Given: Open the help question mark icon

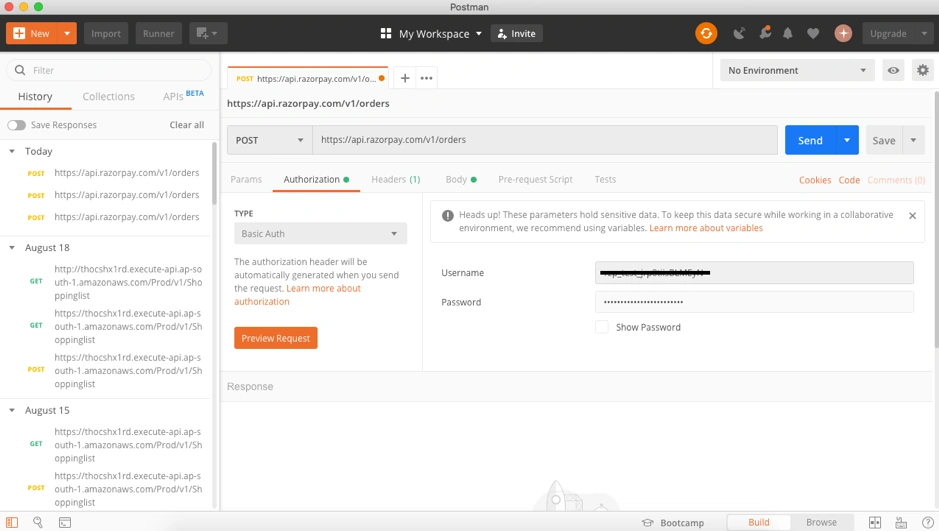Looking at the screenshot, I should pyautogui.click(x=928, y=523).
